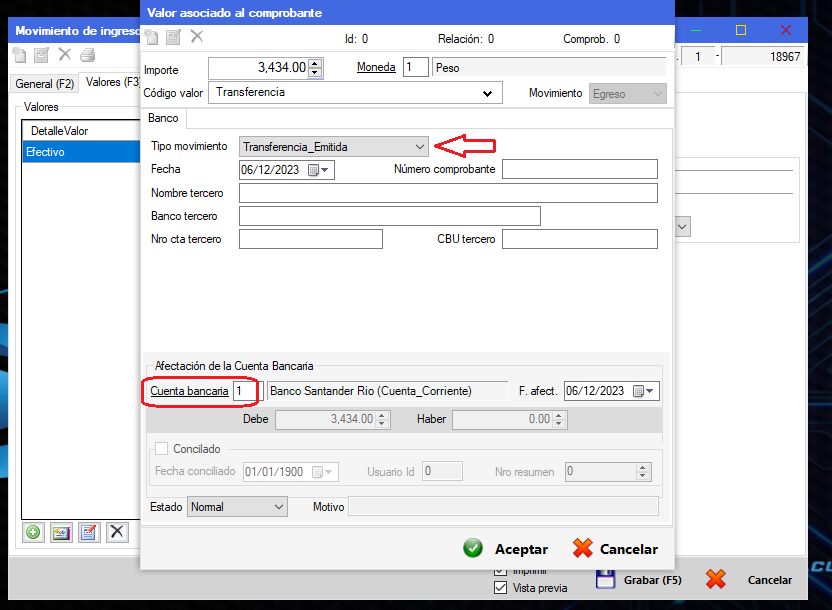Click the 18967 number field in background window
This screenshot has width=832, height=610.
pos(760,56)
